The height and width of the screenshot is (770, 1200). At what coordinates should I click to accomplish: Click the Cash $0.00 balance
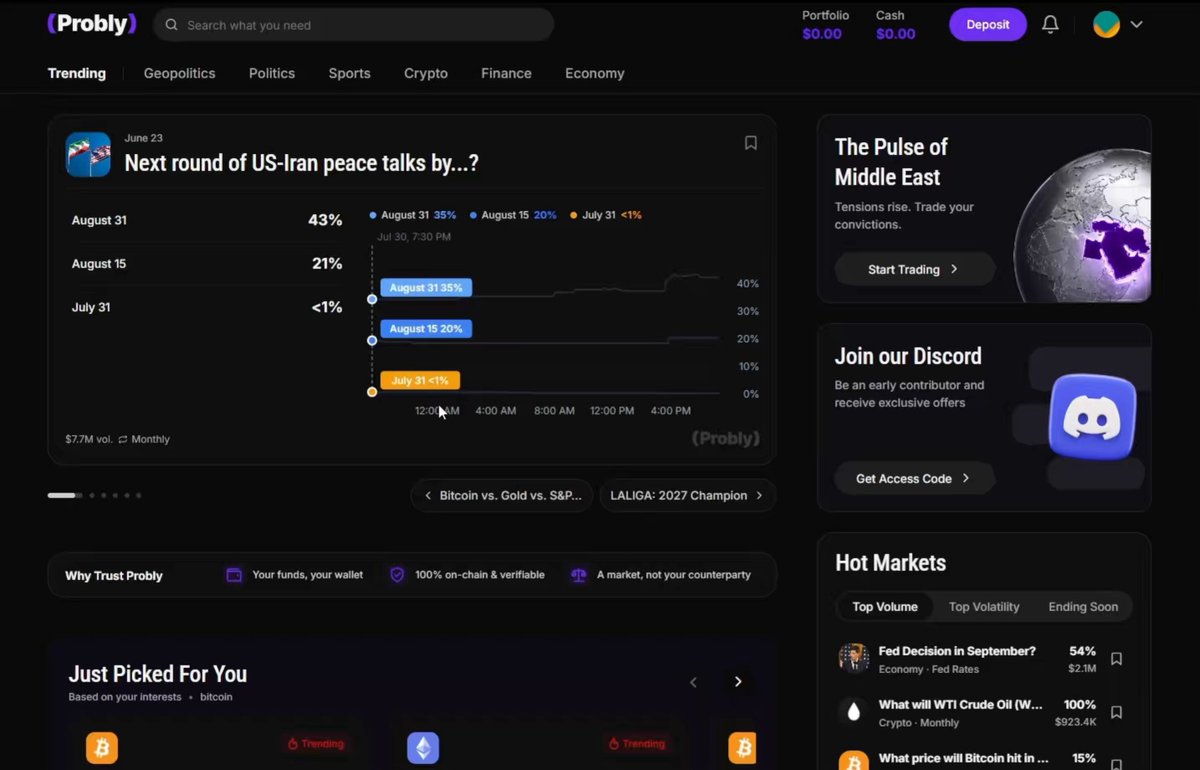point(895,25)
